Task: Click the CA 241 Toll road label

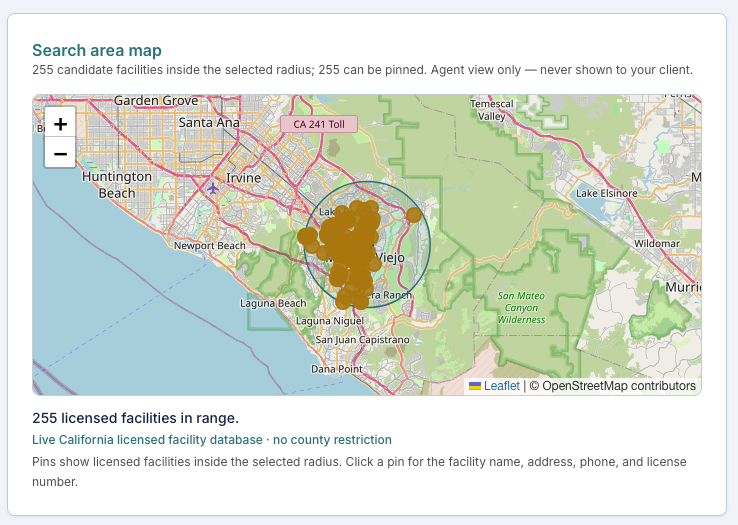Action: (319, 124)
